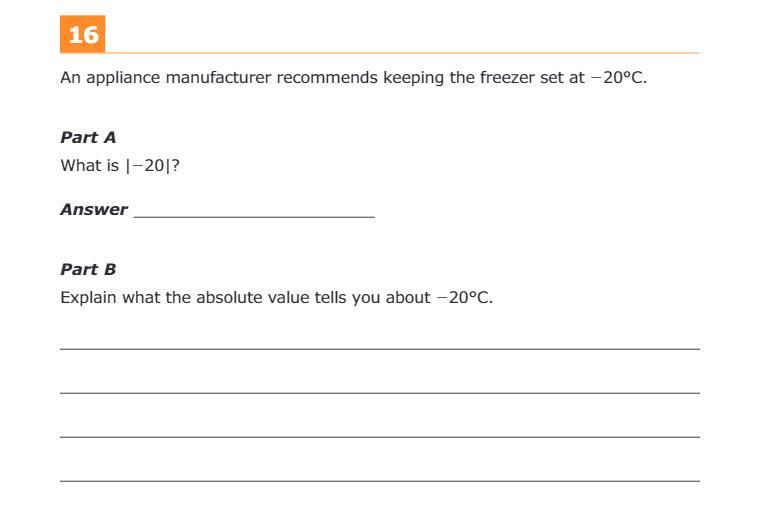Image resolution: width=761 pixels, height=526 pixels.
Task: Click the −20°C value in the intro sentence
Action: tap(618, 78)
